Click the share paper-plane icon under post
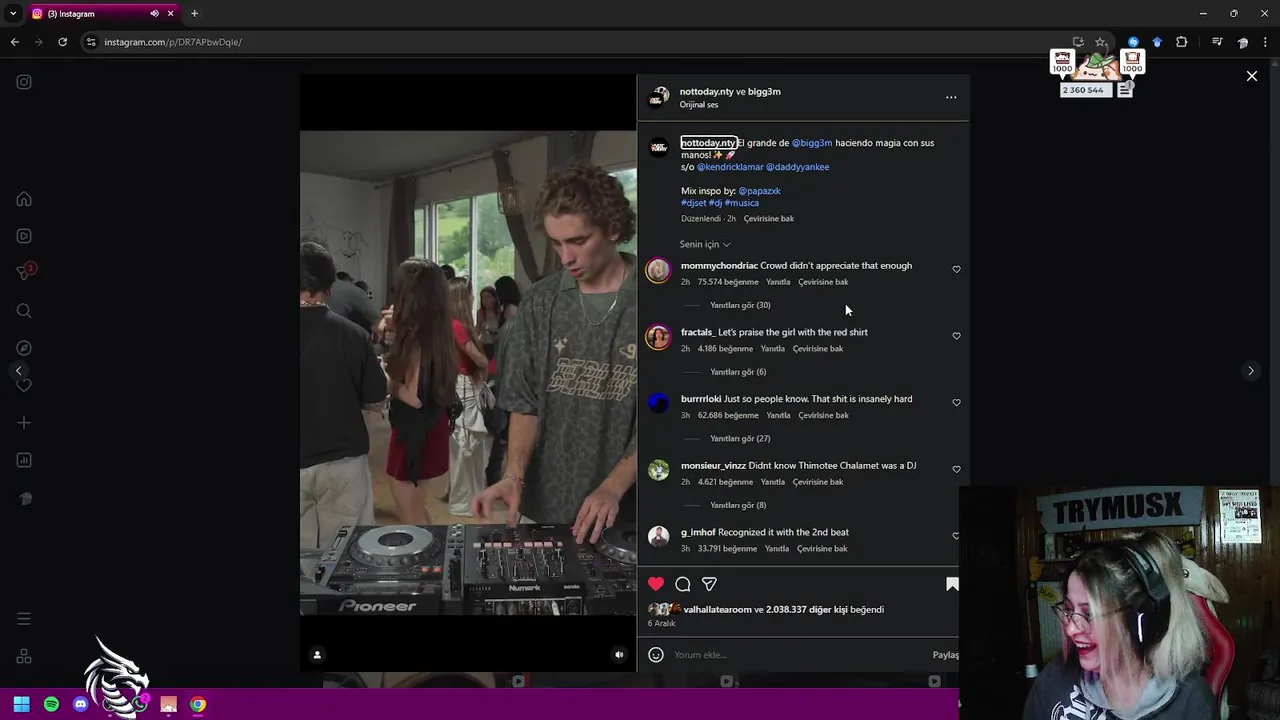 pos(709,584)
